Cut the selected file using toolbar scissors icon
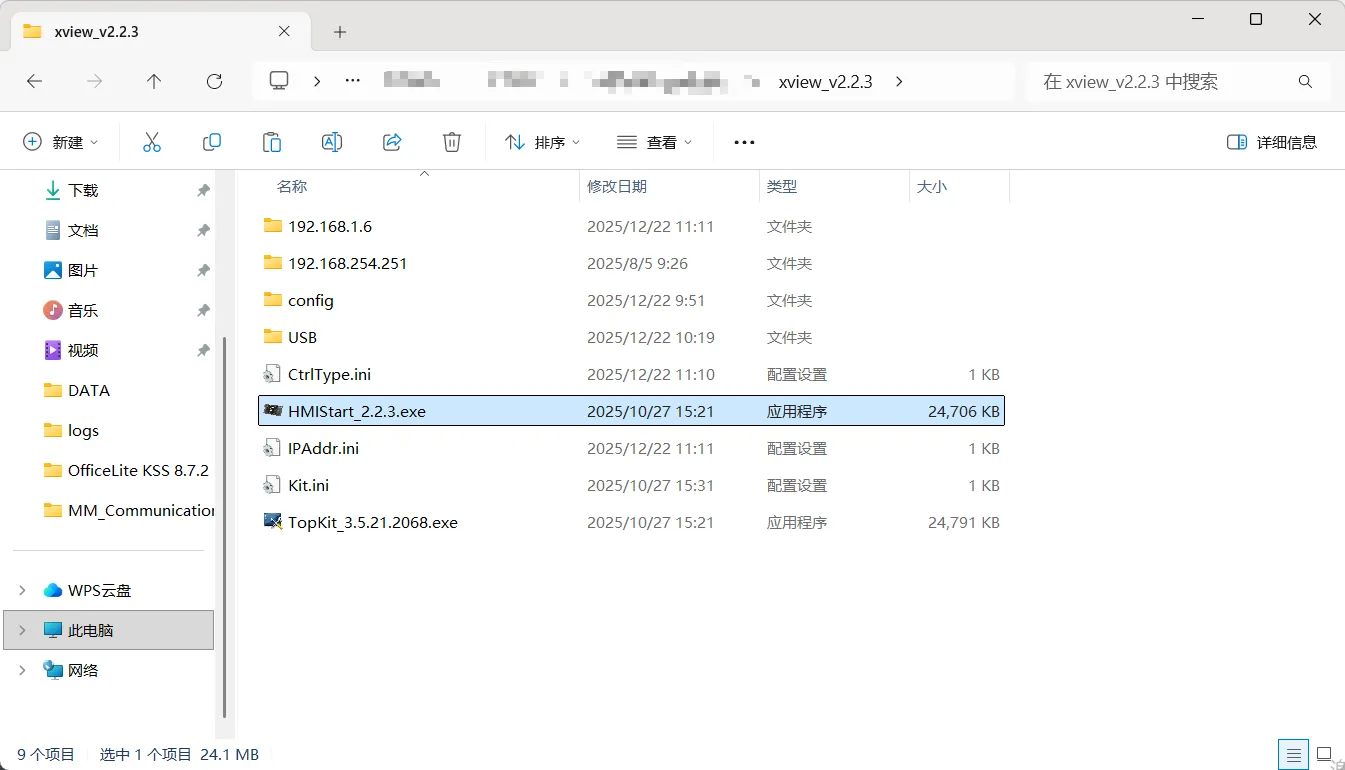Screen dimensions: 1345x770 (152, 141)
